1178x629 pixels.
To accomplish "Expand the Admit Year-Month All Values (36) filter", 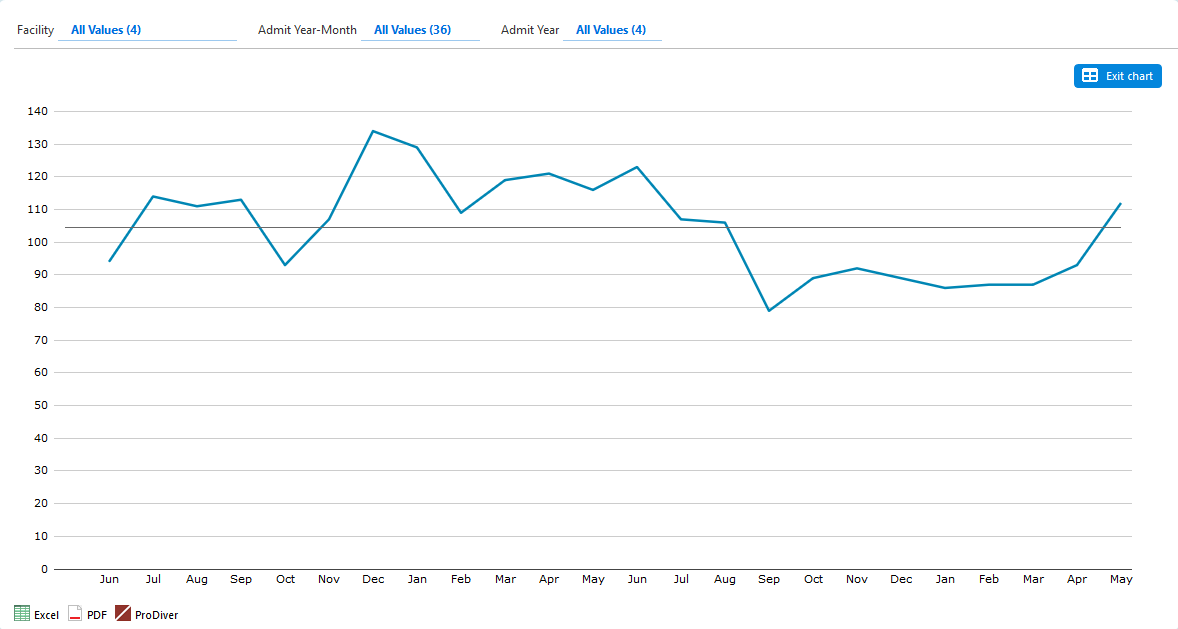I will (420, 30).
